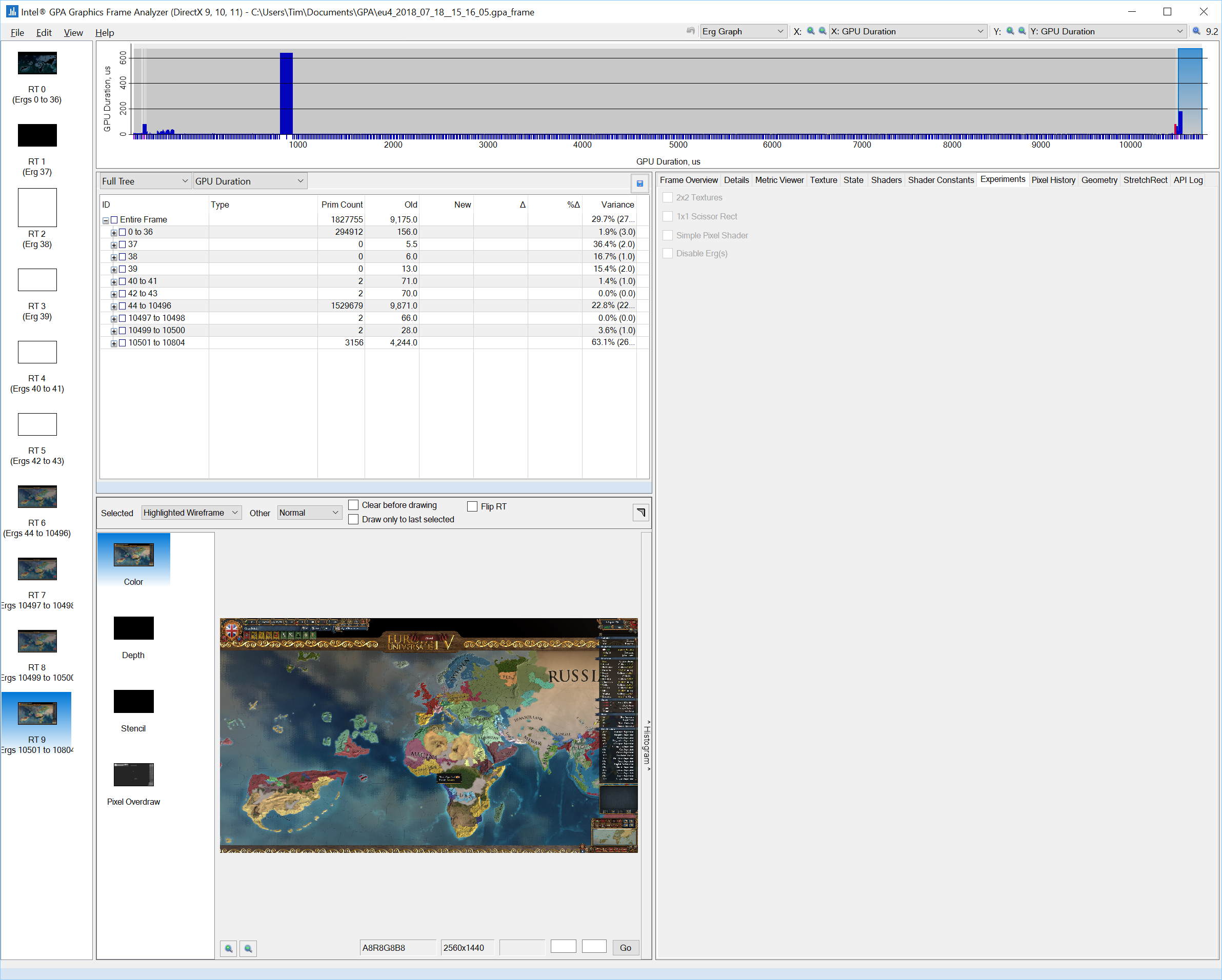Switch to the Texture tab
Viewport: 1222px width, 980px height.
[x=823, y=179]
